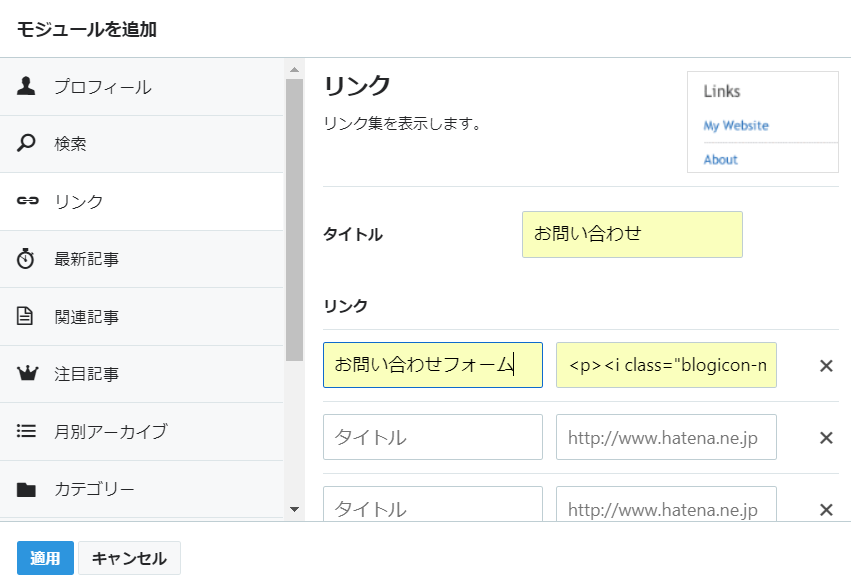Click the stopwatch icon for latest articles
The width and height of the screenshot is (851, 581).
coord(27,260)
